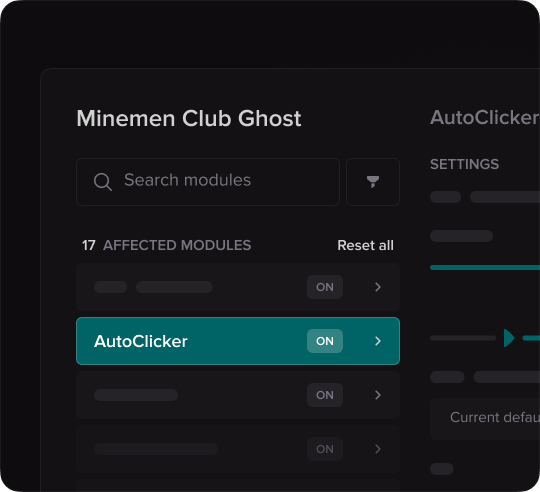Toggle the AutoClicker ON switch
The width and height of the screenshot is (540, 492).
(x=325, y=341)
